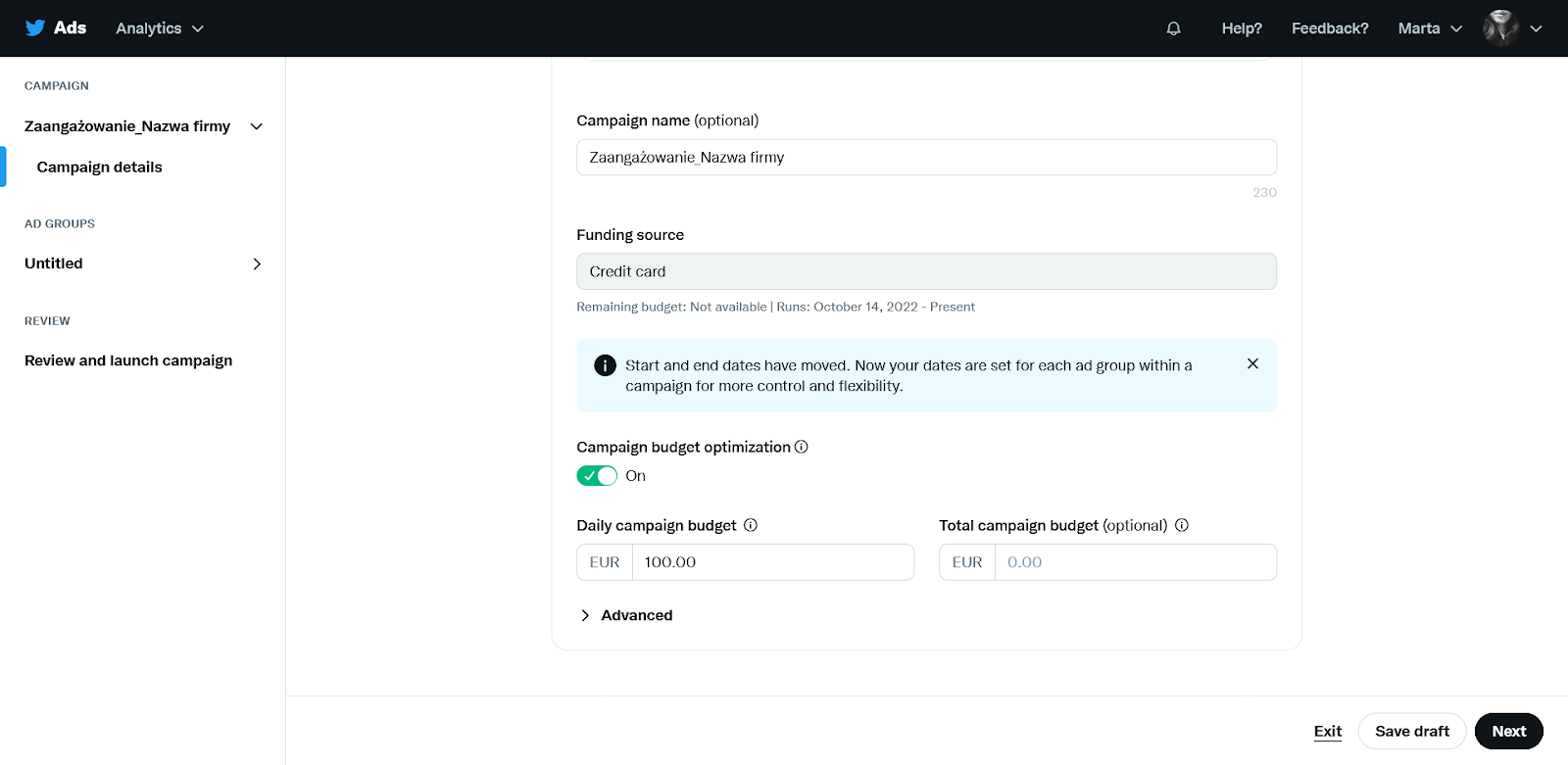Collapse the Zaangażowanie_Nazwa firmy campaign chevron

[257, 126]
